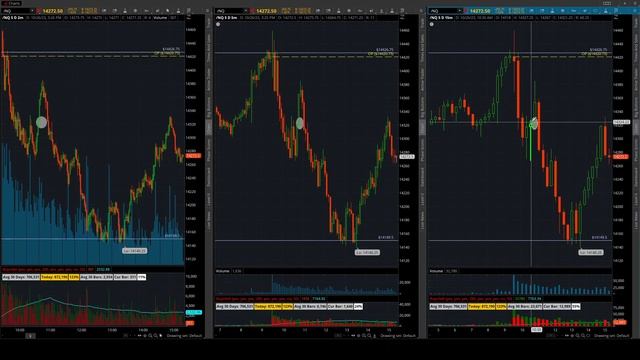Open the Level II side tab beside the 5m chart
Image resolution: width=640 pixels, height=360 pixels.
(x=422, y=199)
